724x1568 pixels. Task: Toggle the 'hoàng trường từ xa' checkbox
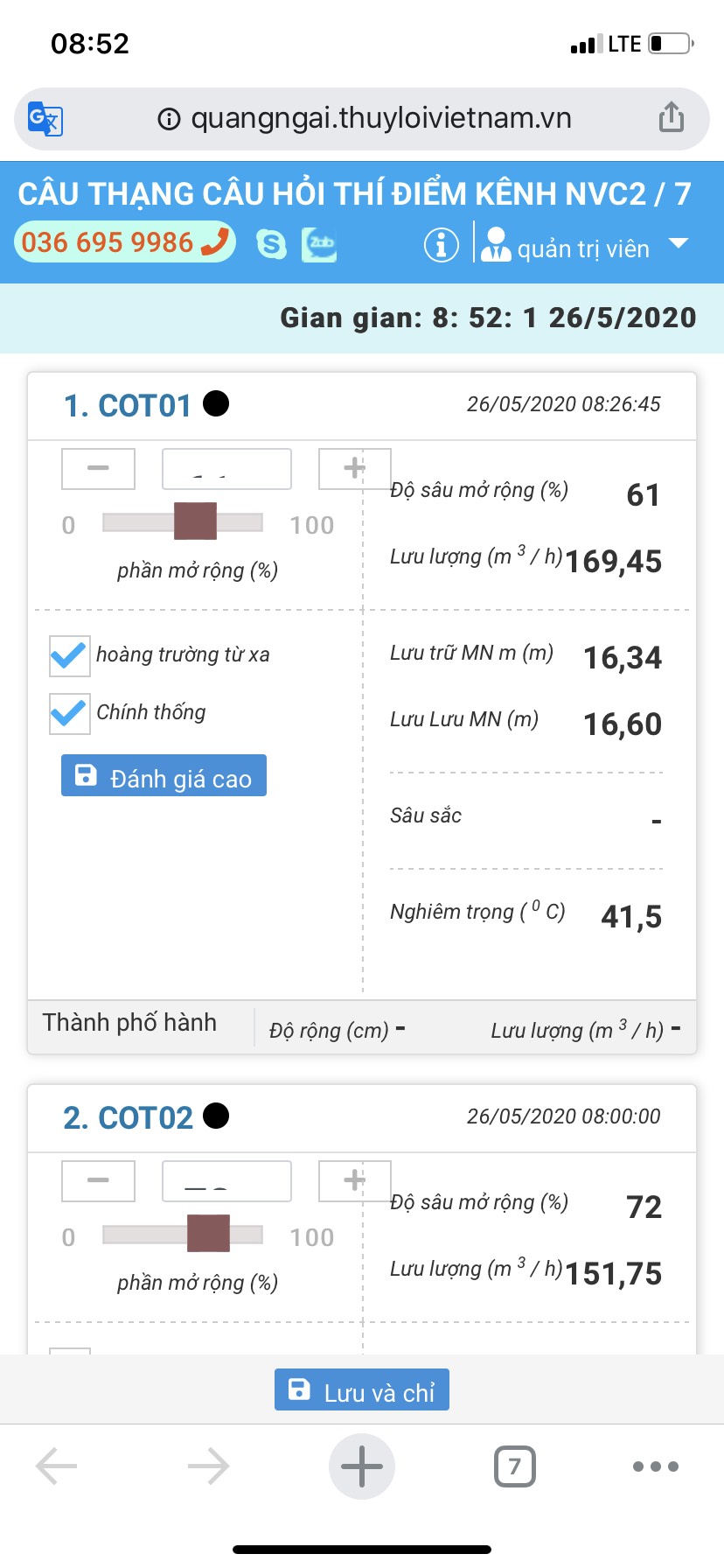(69, 655)
